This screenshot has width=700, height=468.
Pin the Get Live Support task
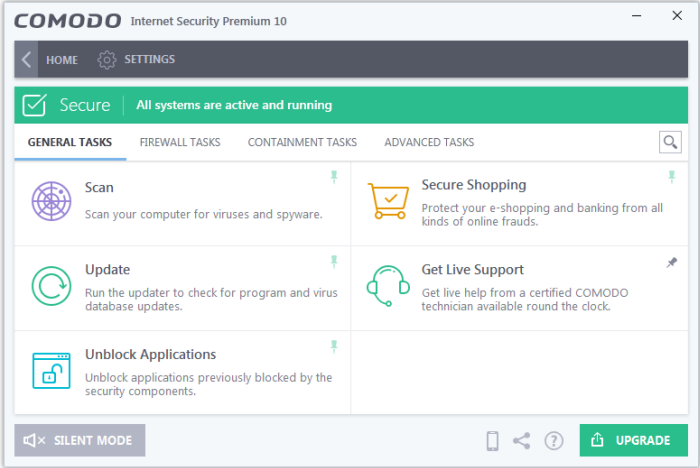(672, 262)
